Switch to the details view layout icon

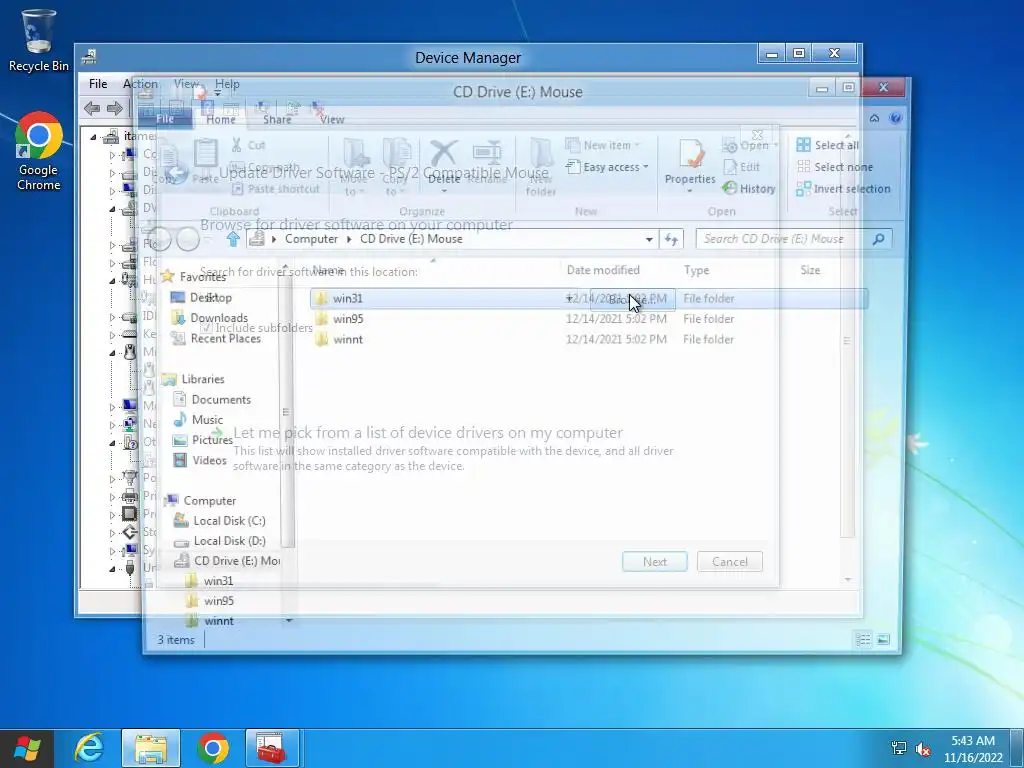pyautogui.click(x=863, y=639)
